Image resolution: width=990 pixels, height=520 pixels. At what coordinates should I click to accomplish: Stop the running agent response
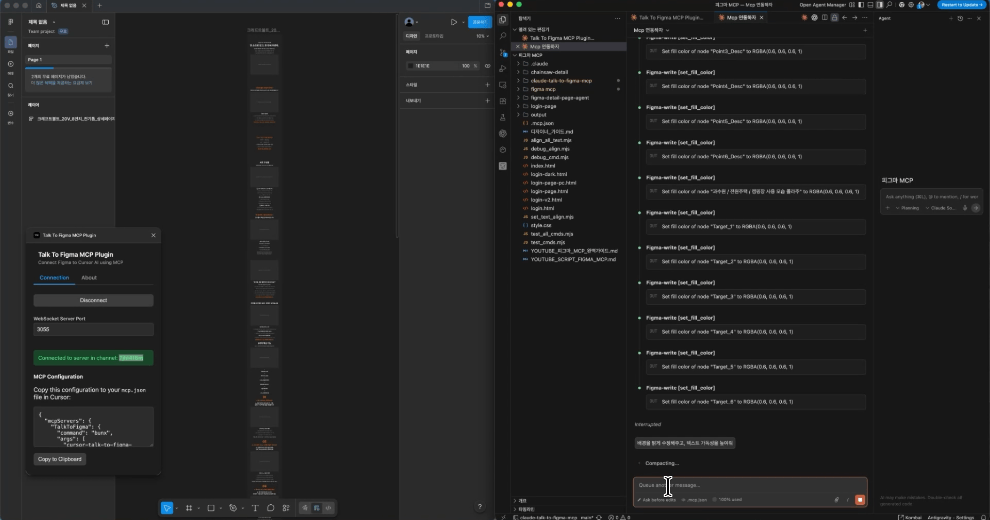point(860,500)
